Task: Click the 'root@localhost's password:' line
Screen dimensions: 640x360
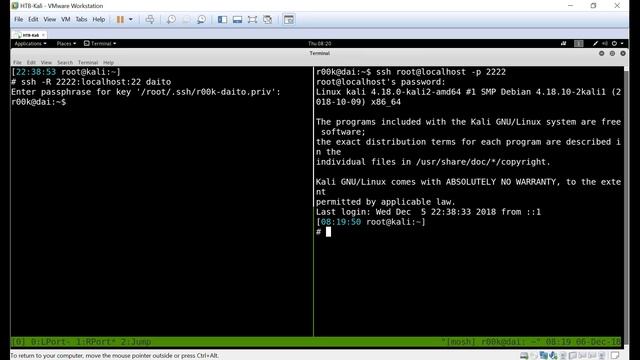Action: tap(380, 82)
